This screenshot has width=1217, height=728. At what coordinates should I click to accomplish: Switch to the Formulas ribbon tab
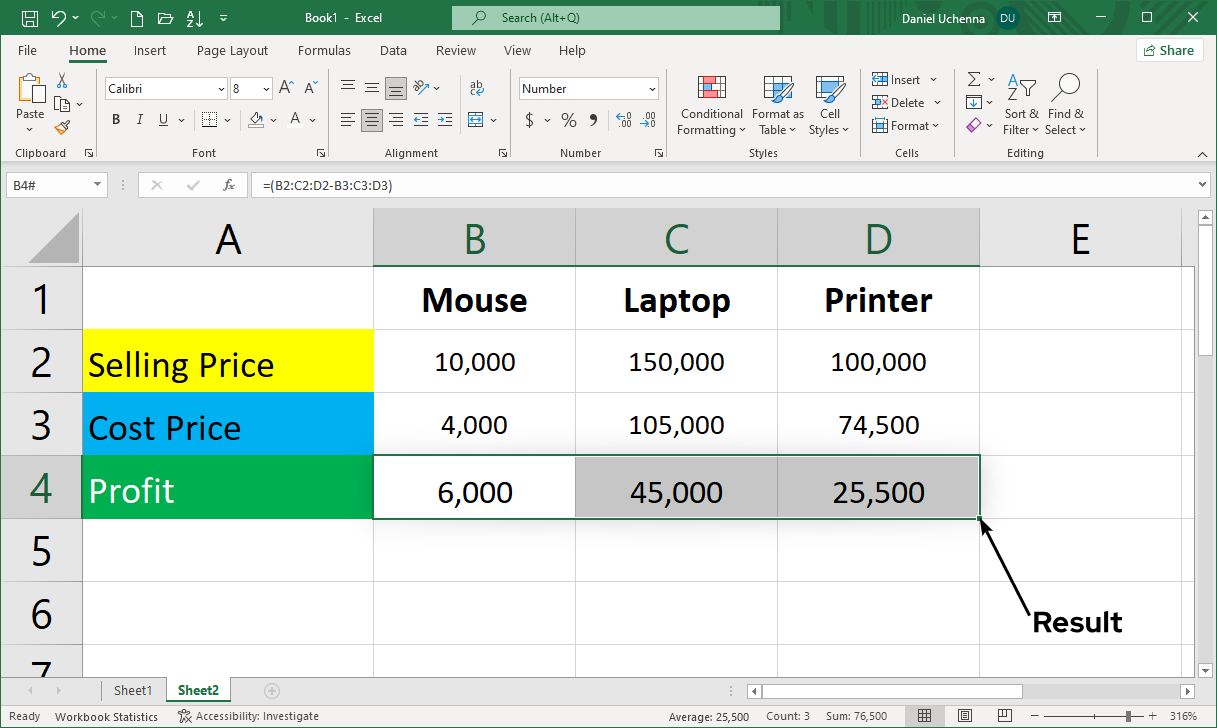324,50
